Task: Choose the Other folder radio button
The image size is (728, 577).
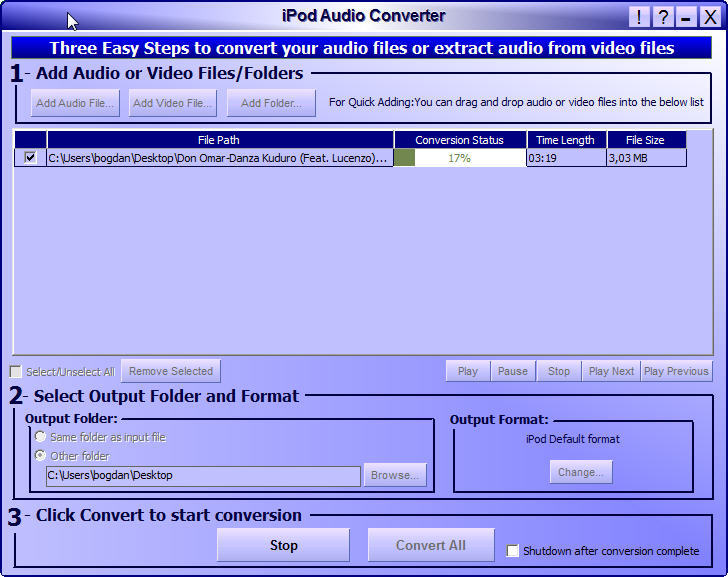Action: coord(40,456)
